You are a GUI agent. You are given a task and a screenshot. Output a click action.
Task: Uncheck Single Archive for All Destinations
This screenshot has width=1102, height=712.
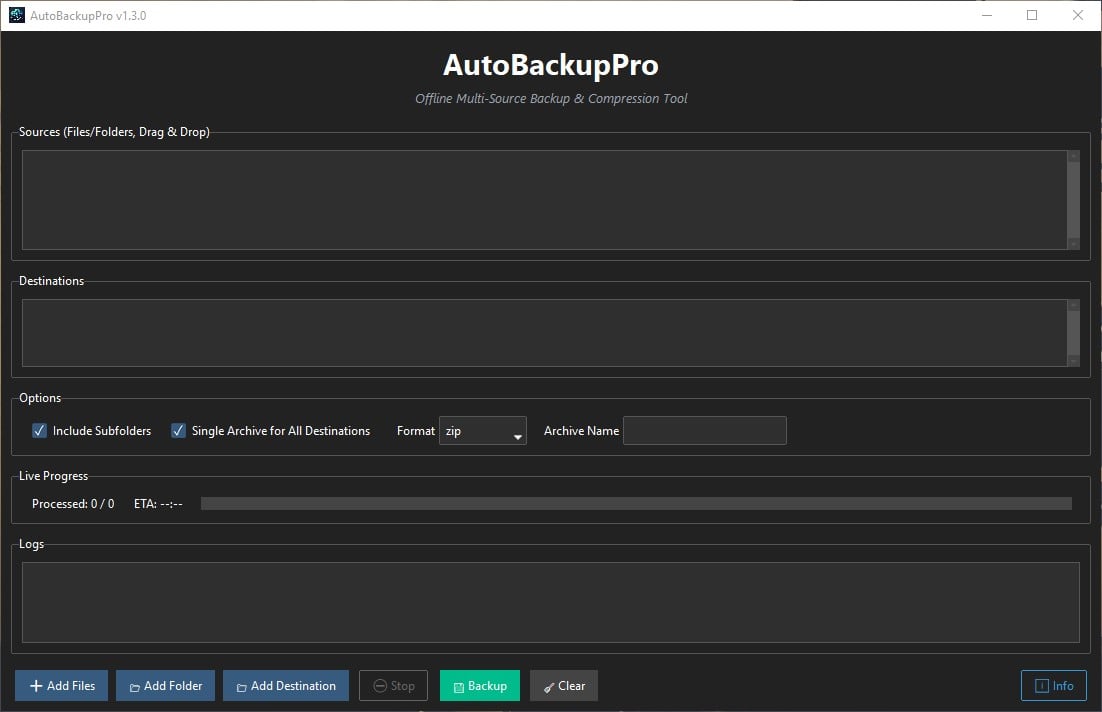click(x=178, y=430)
